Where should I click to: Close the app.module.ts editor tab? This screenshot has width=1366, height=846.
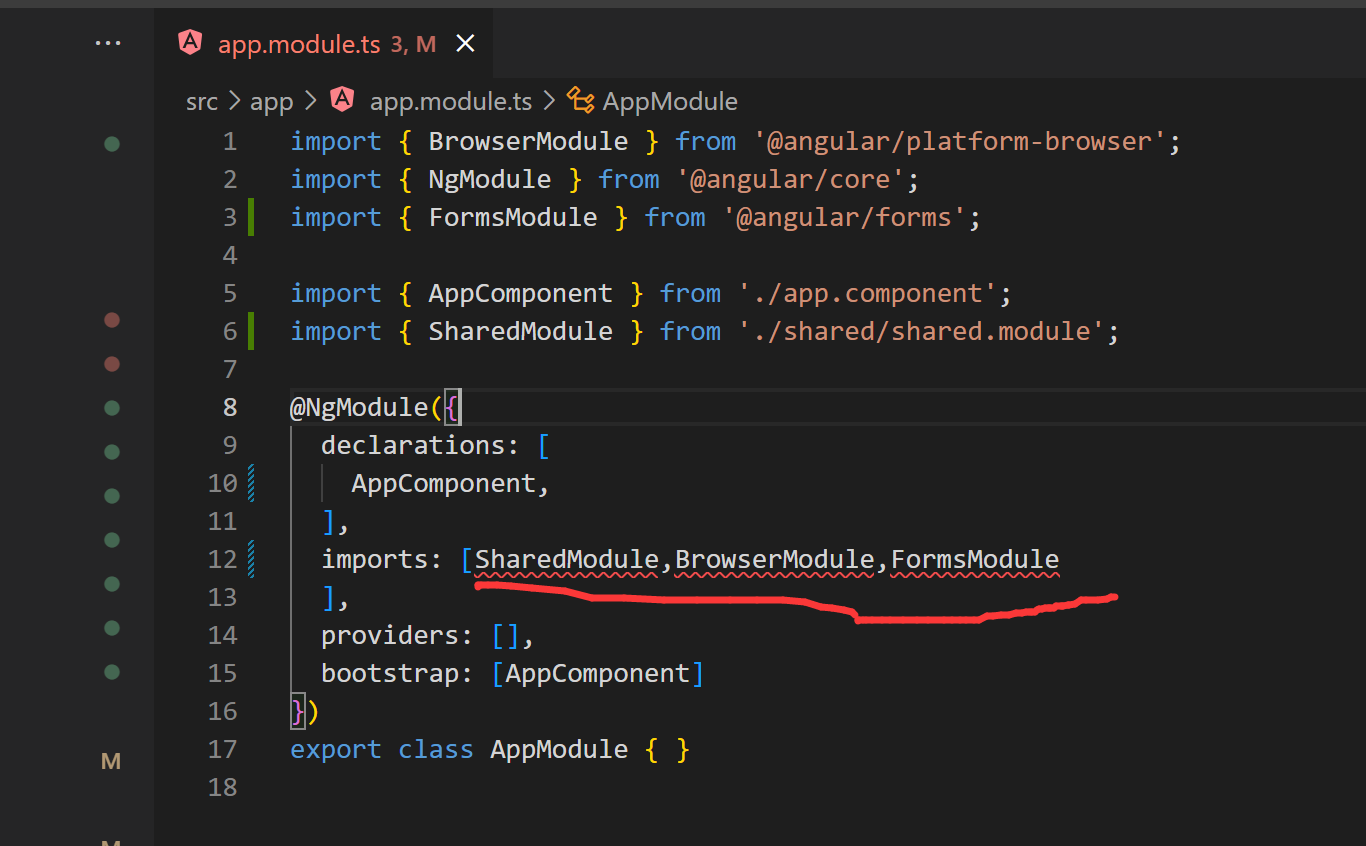465,44
